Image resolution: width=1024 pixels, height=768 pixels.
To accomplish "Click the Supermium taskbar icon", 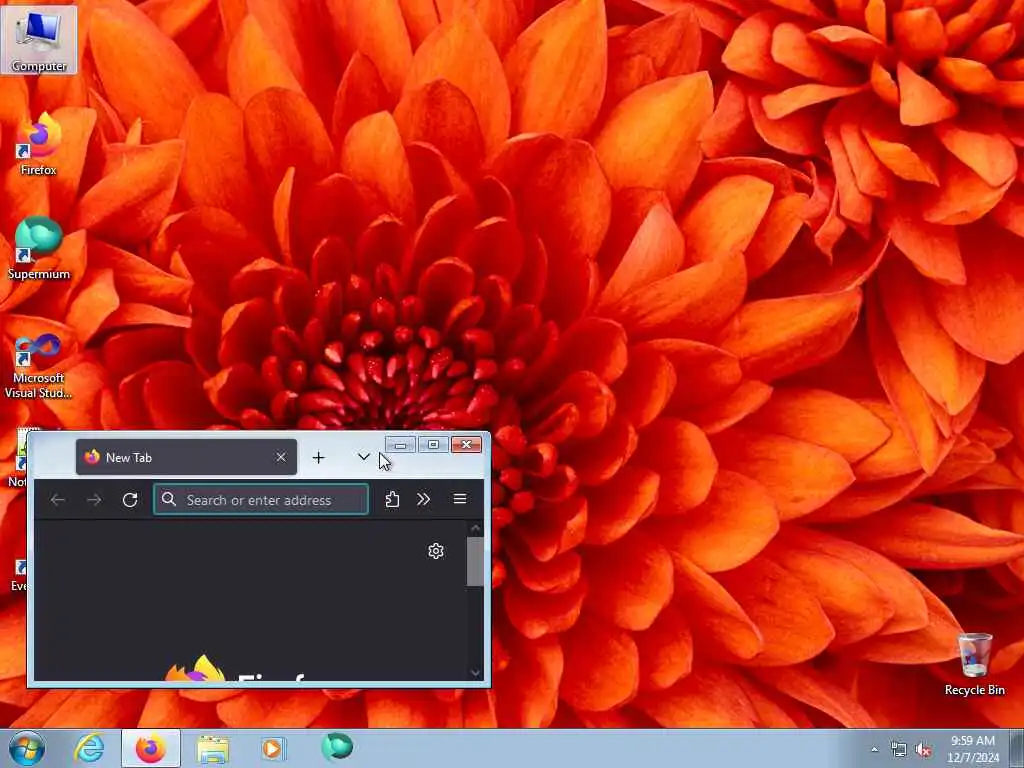I will (x=337, y=746).
